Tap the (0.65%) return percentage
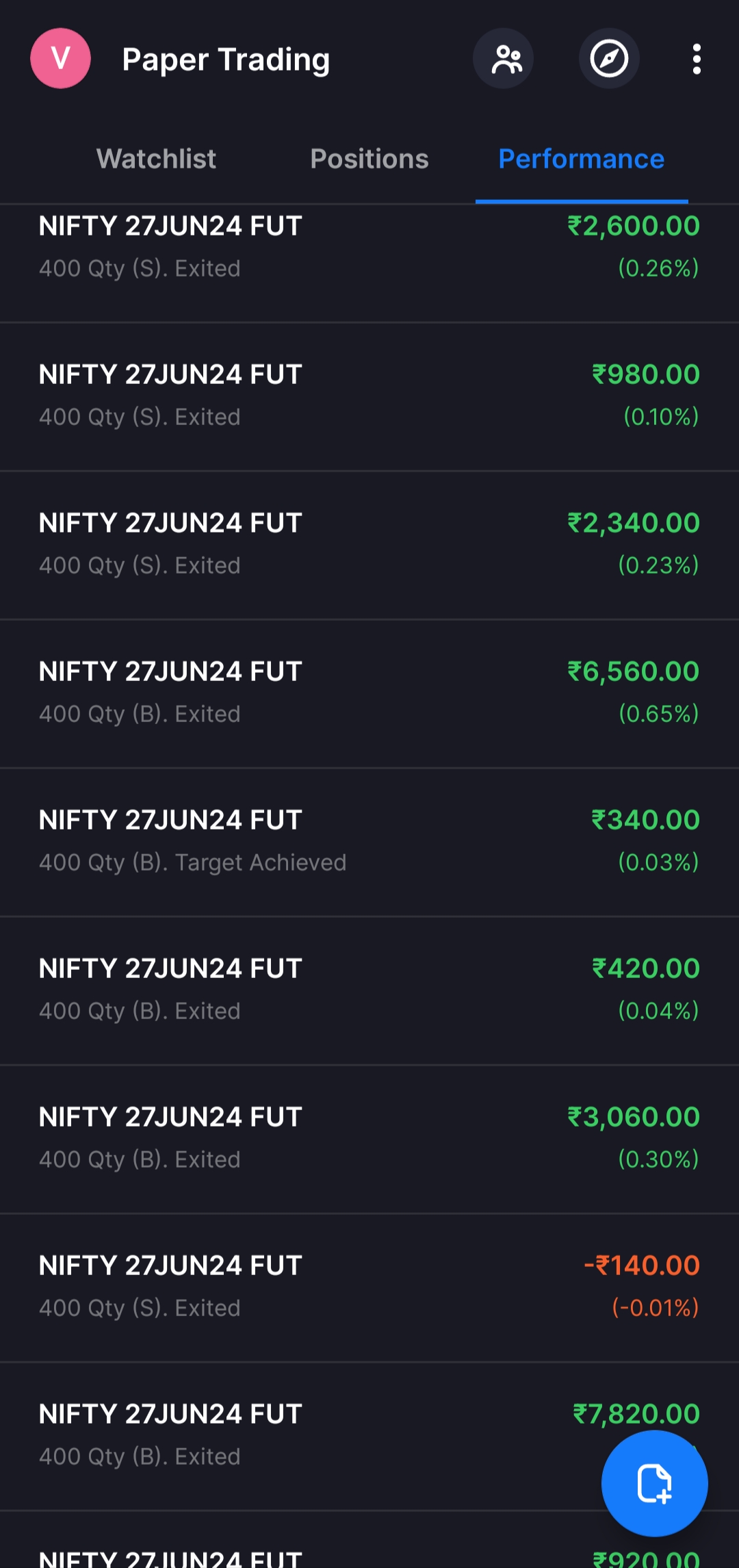The image size is (739, 1568). point(658,714)
